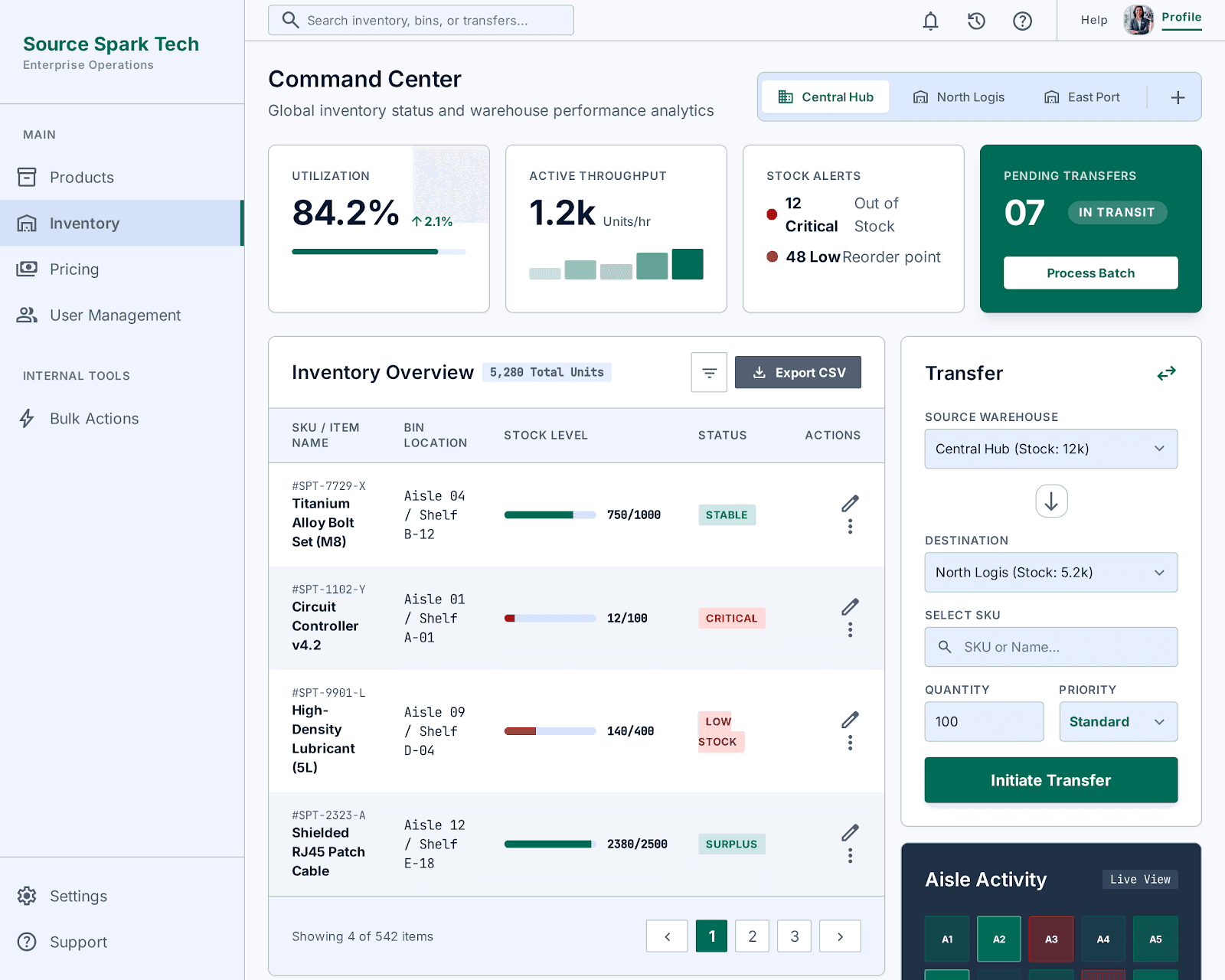Click the down arrow between warehouses
Screen dimensions: 1225x980
tap(1051, 501)
